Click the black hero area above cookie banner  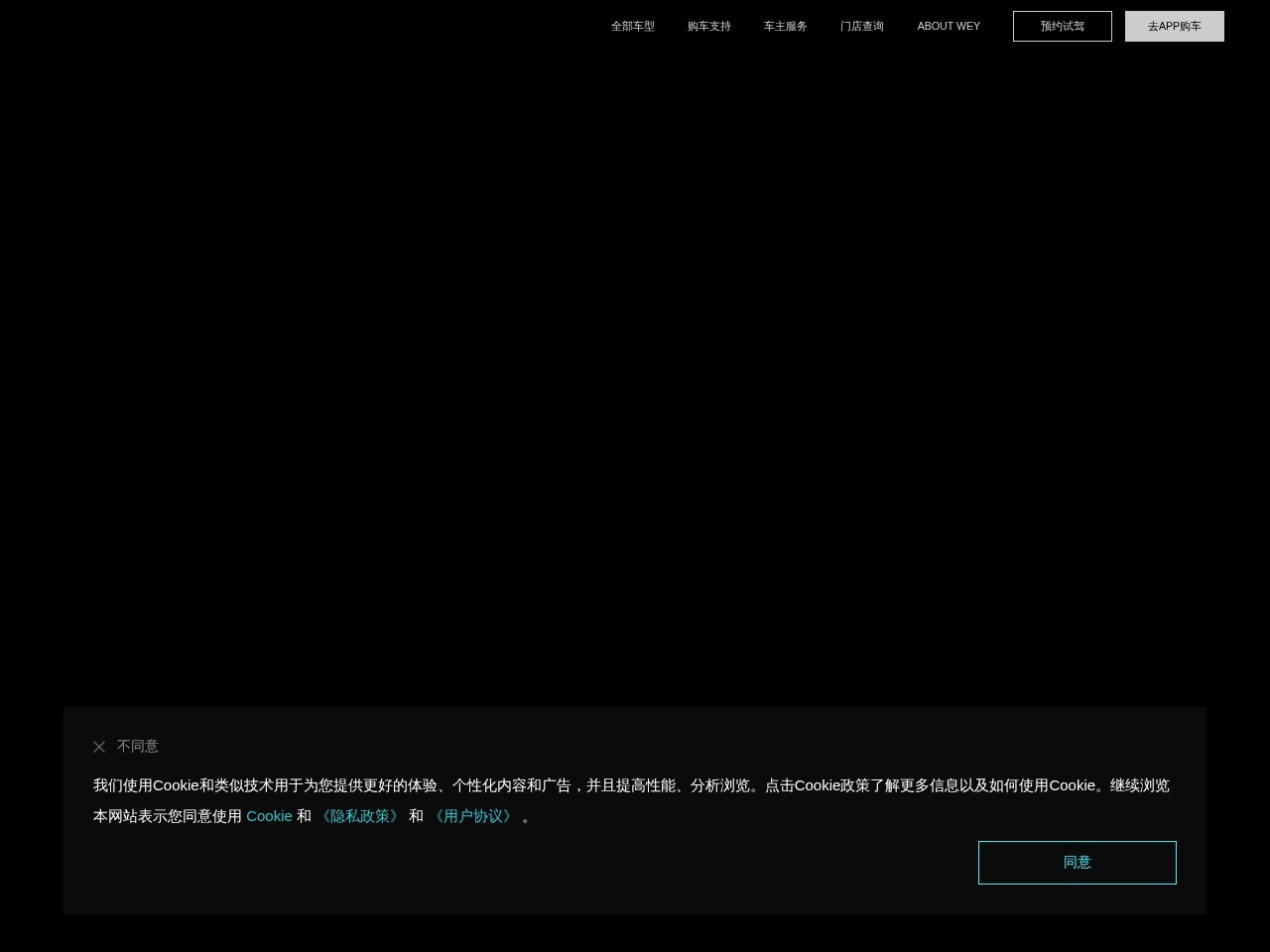tap(635, 377)
